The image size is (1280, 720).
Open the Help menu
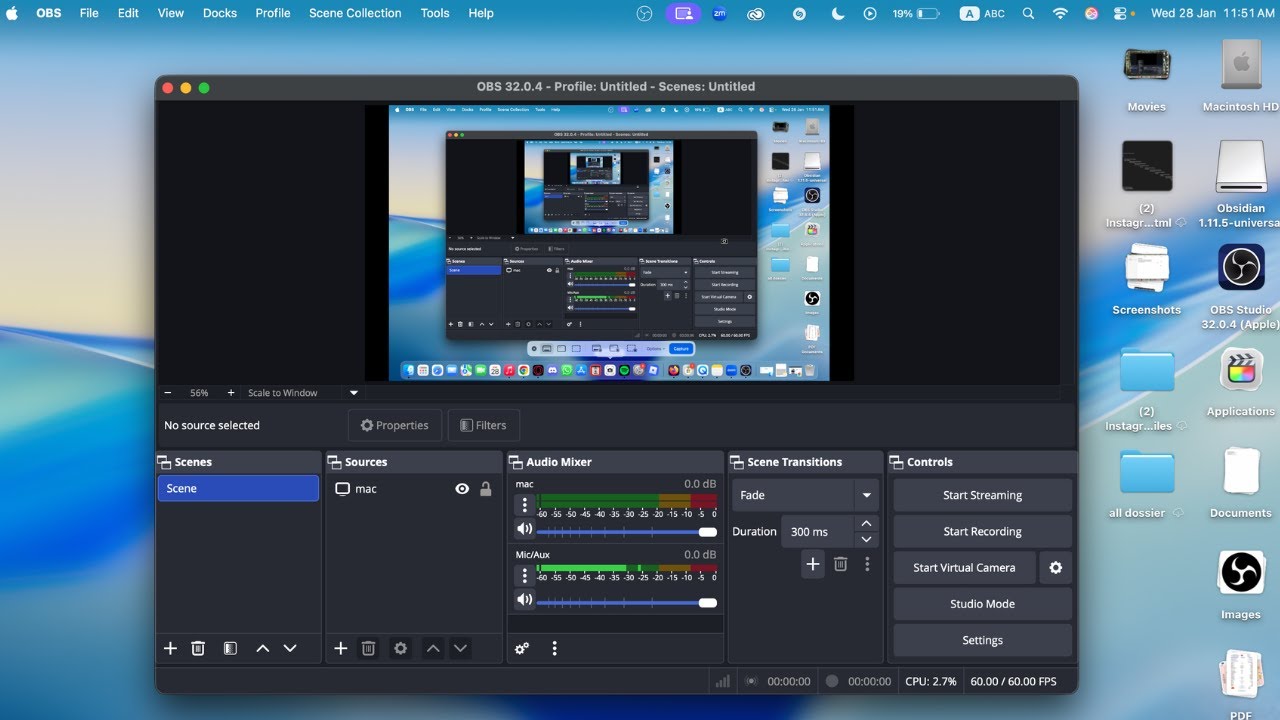[481, 13]
